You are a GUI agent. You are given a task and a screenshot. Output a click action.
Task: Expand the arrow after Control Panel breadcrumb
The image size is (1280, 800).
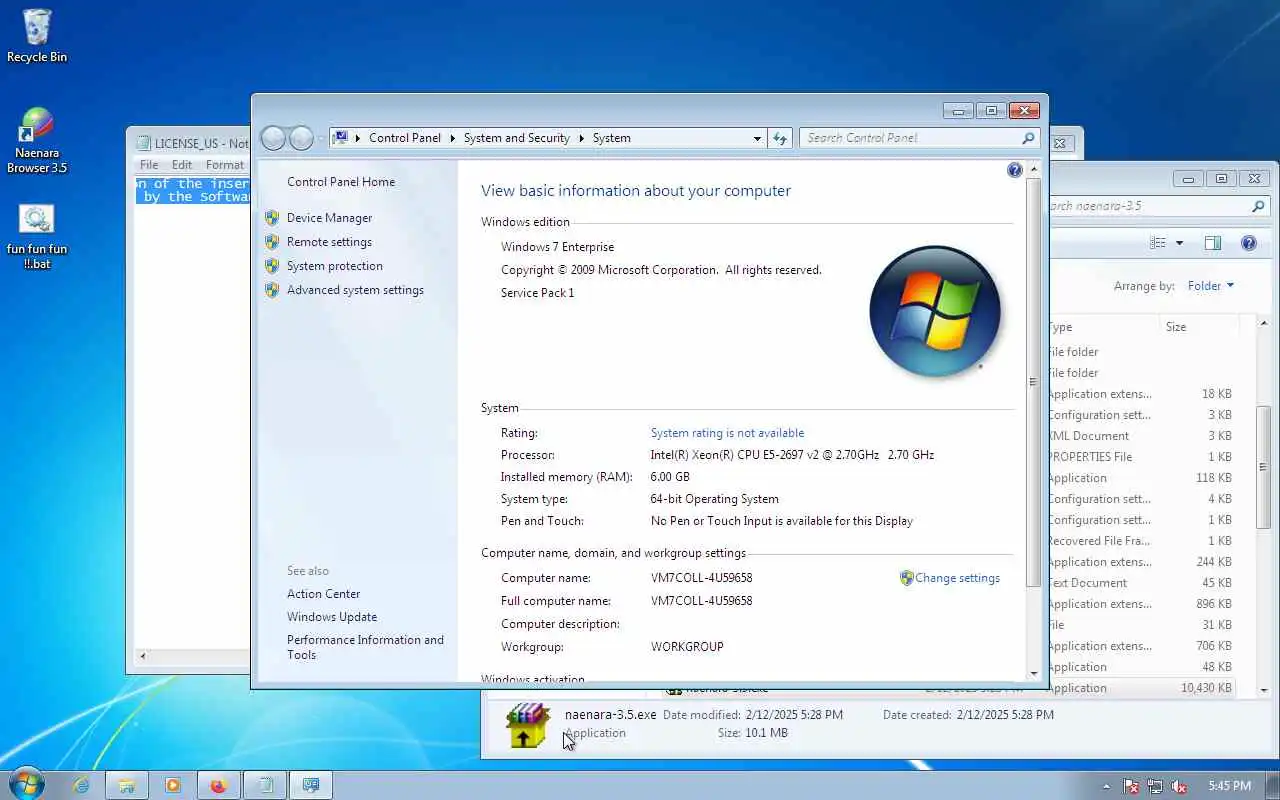tap(452, 138)
